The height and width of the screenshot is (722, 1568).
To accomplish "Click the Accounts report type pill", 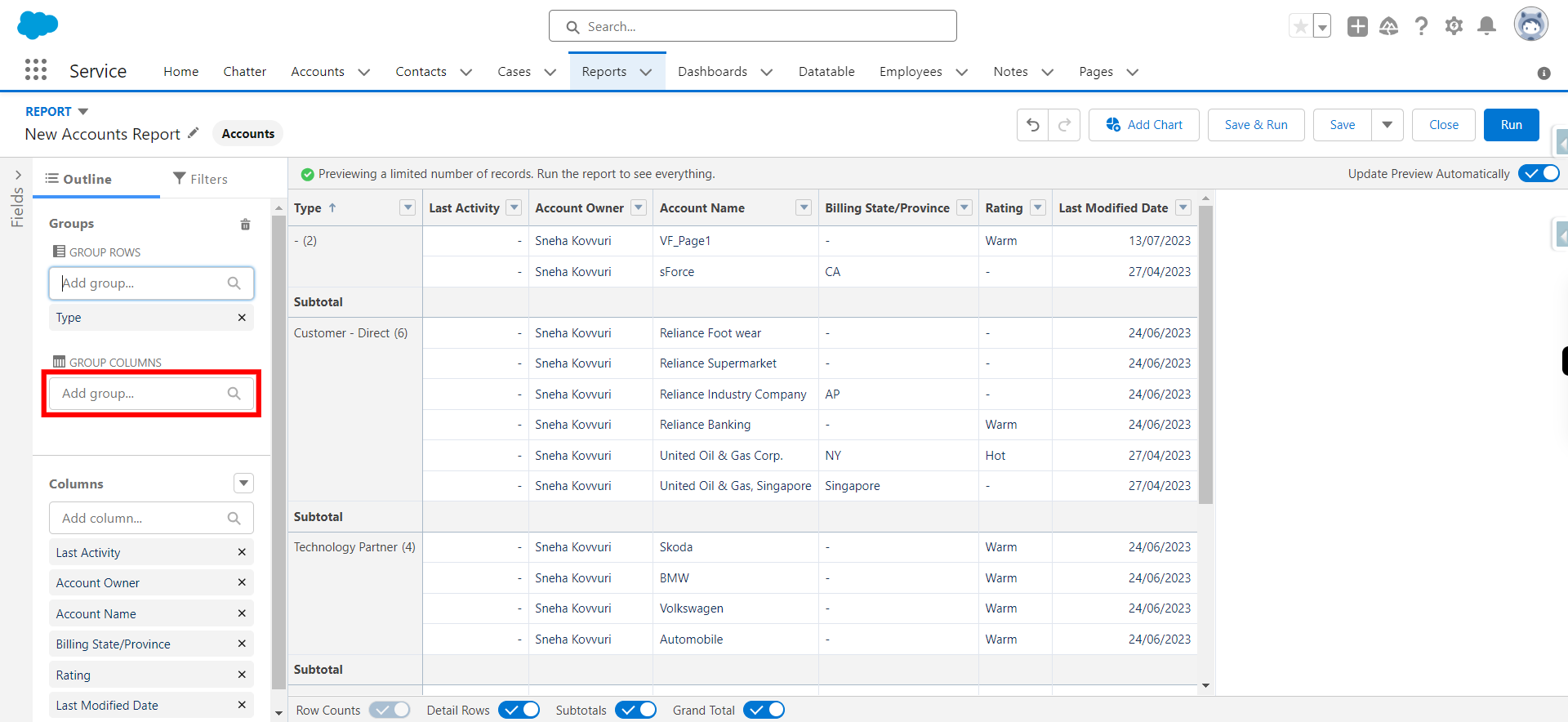I will pyautogui.click(x=248, y=133).
